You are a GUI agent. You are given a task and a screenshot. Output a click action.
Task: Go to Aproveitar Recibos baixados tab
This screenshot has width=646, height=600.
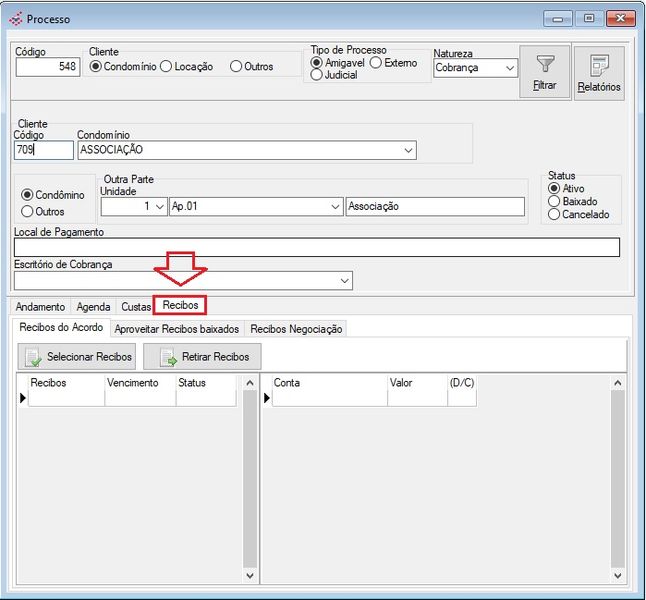pos(177,329)
